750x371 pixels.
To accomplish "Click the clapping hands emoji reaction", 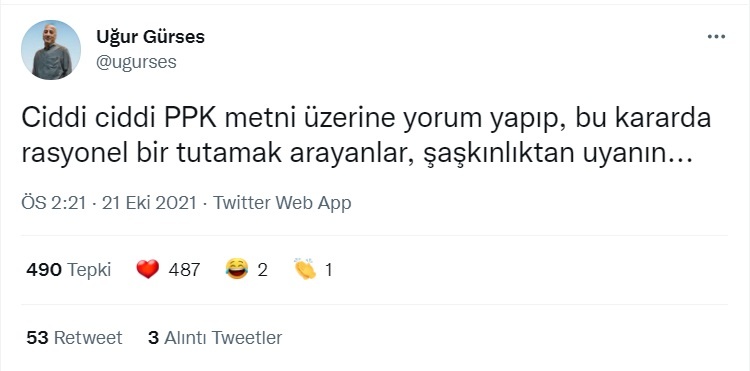I will (305, 269).
